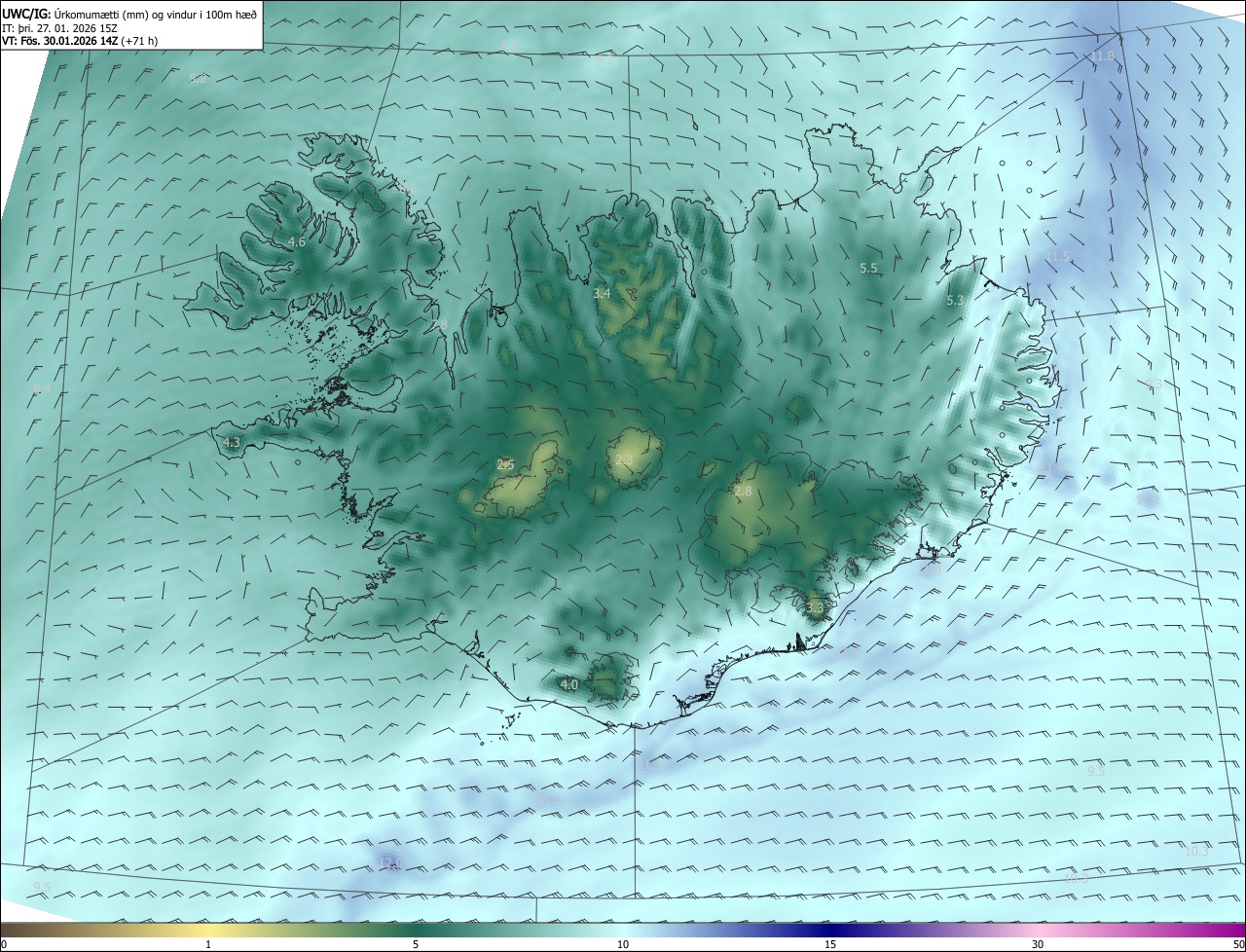Click the 3.4 value label on the map
1246x952 pixels.
(x=602, y=293)
